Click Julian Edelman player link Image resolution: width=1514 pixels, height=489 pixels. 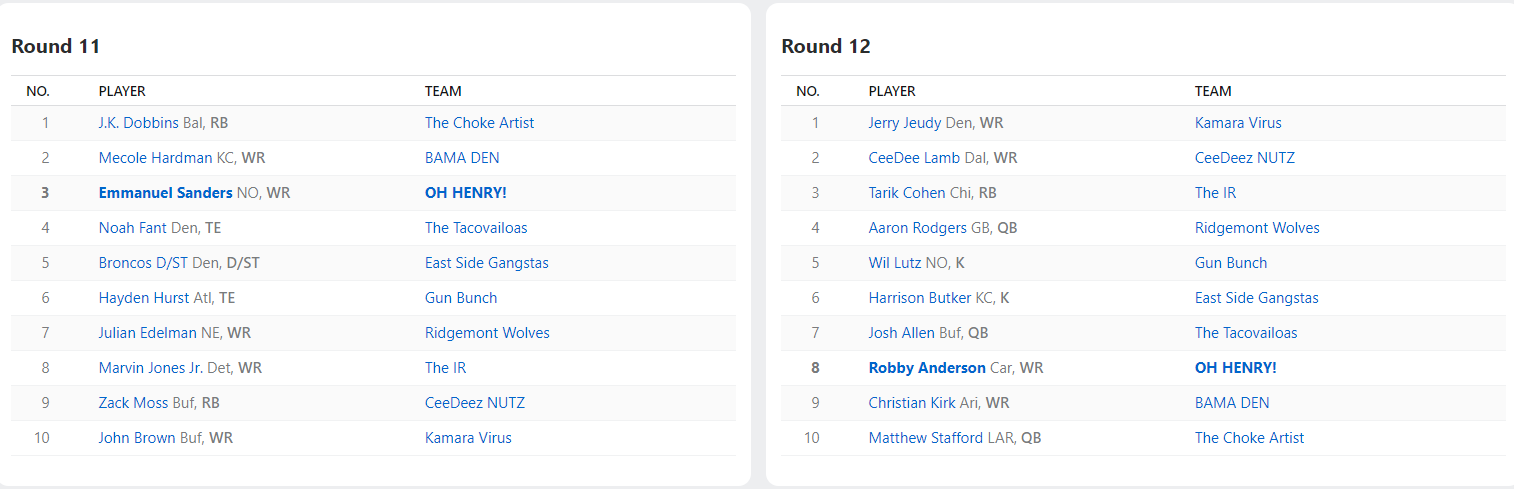[x=147, y=333]
